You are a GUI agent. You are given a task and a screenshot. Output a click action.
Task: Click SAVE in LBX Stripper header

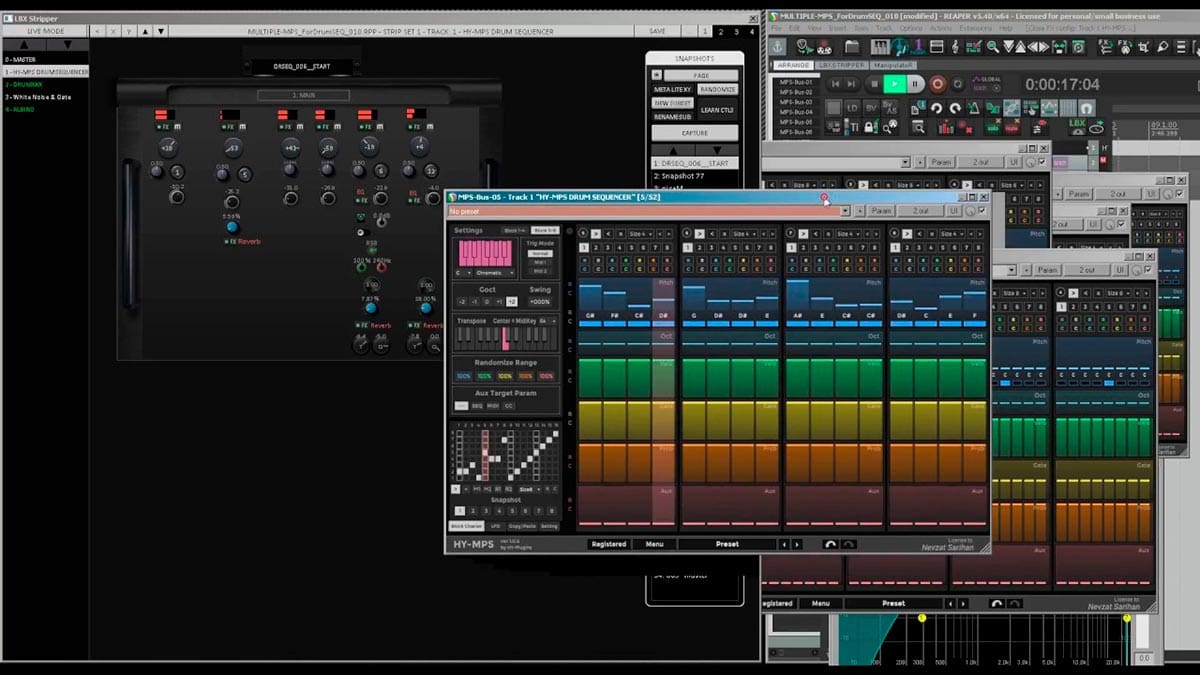657,31
